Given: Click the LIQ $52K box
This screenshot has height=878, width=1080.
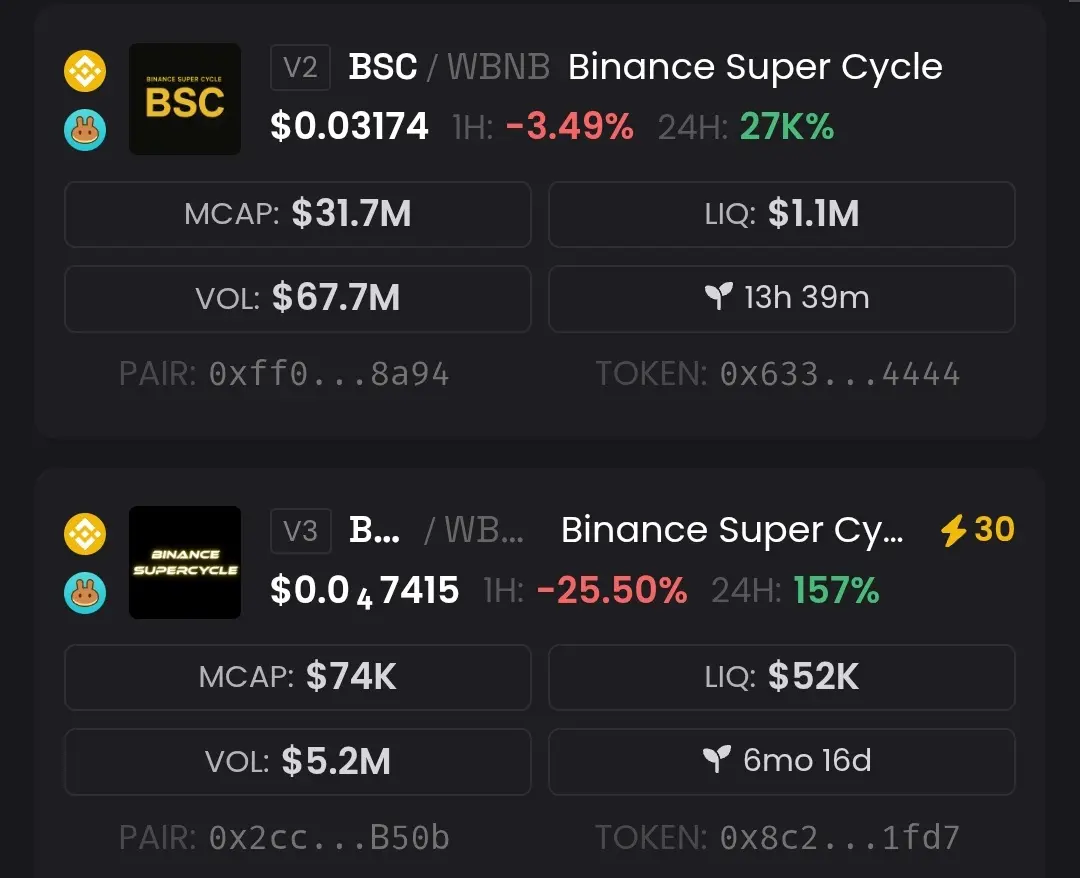Looking at the screenshot, I should pyautogui.click(x=782, y=677).
